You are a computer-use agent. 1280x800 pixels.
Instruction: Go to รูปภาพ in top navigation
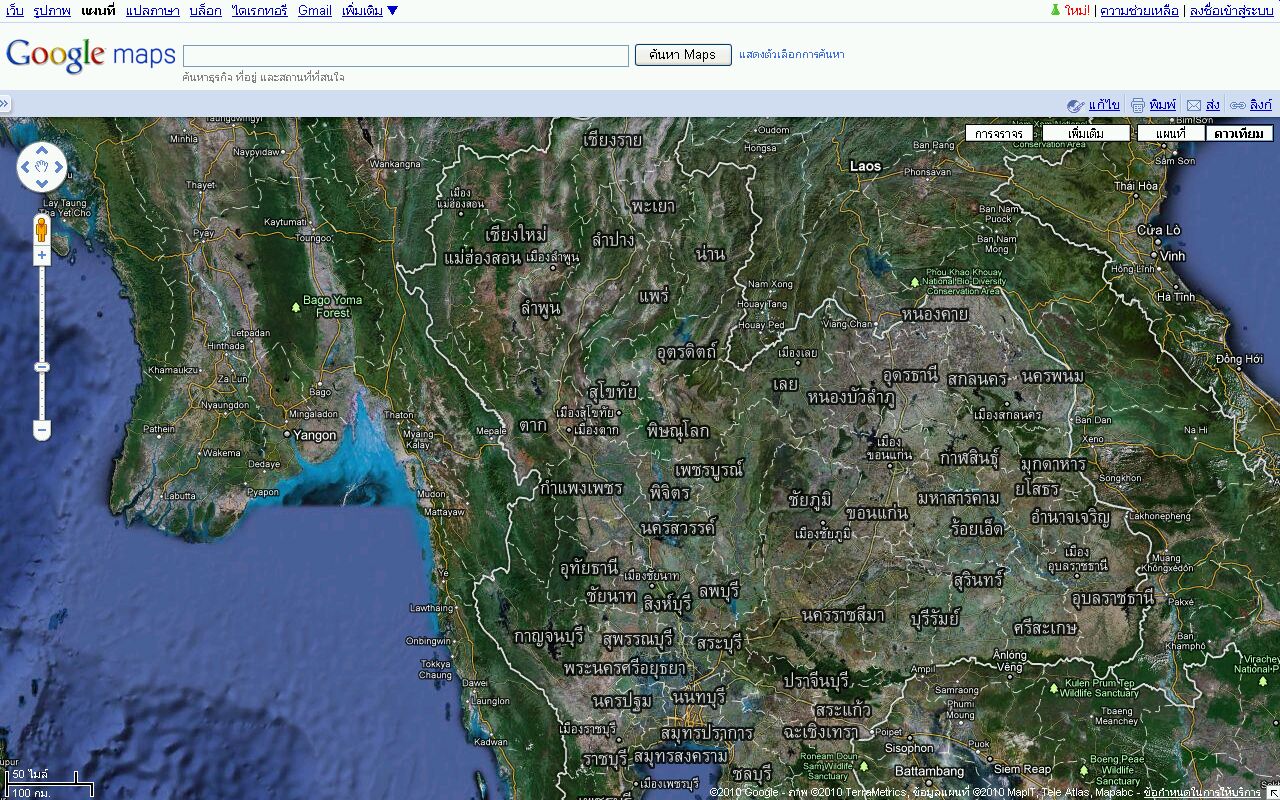(x=52, y=11)
